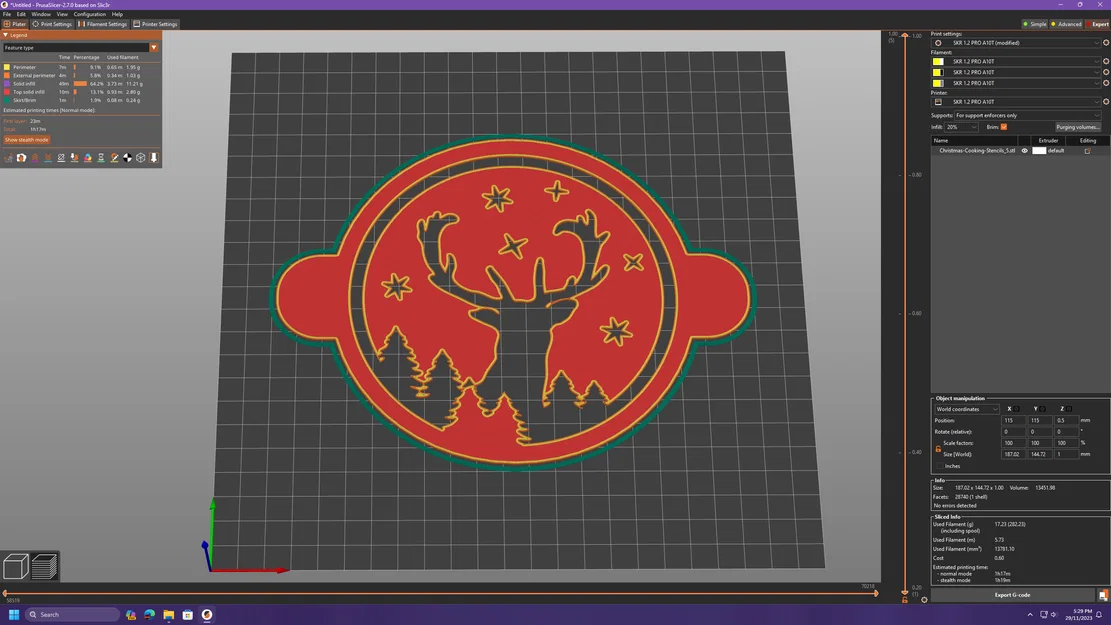Viewport: 1111px width, 625px height.
Task: Open Printer settings gear icon at right edge
Action: (1105, 101)
